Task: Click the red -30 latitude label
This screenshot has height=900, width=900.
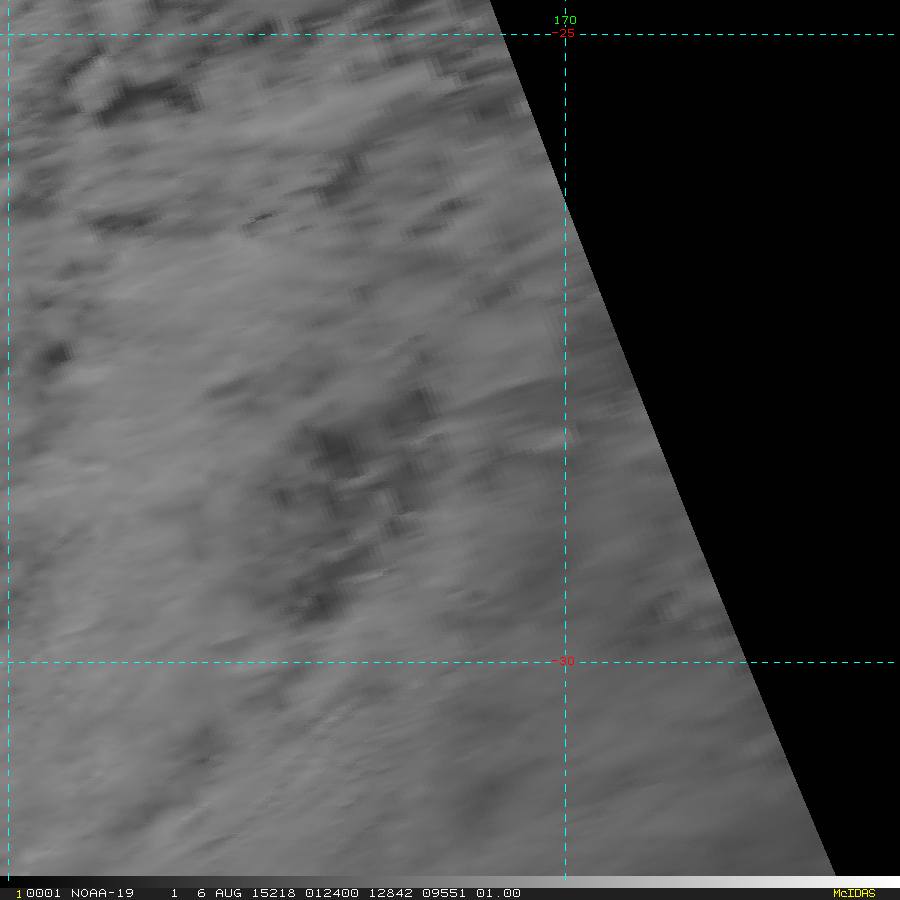Action: tap(564, 662)
